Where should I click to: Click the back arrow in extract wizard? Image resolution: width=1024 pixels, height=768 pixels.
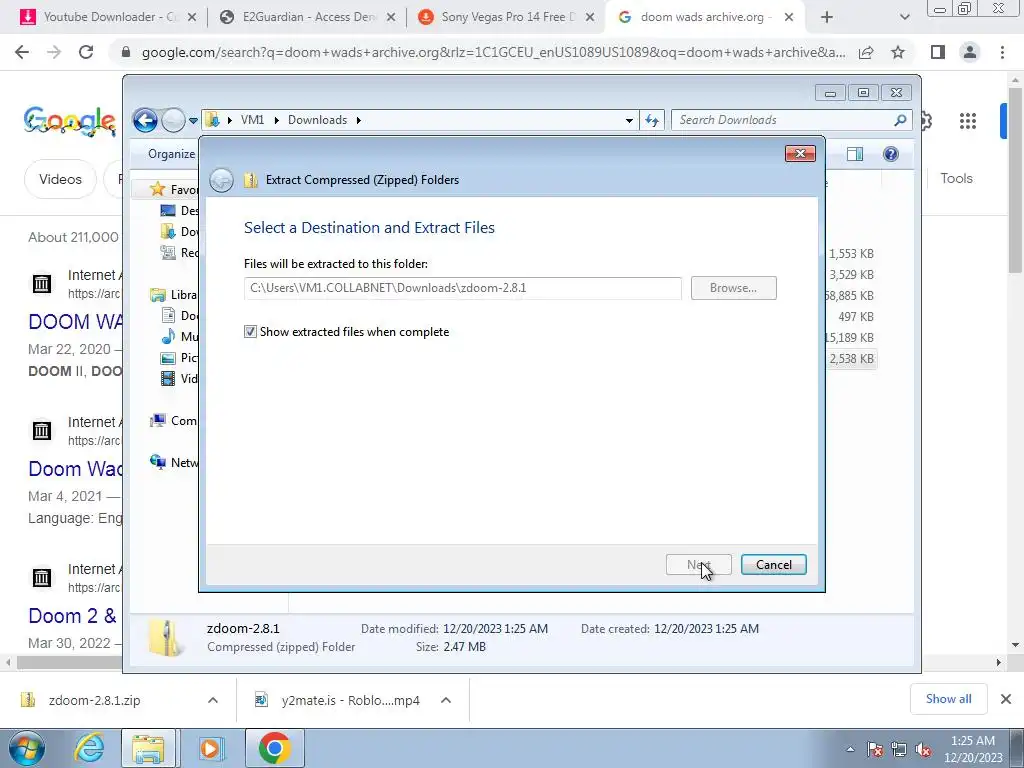point(221,180)
